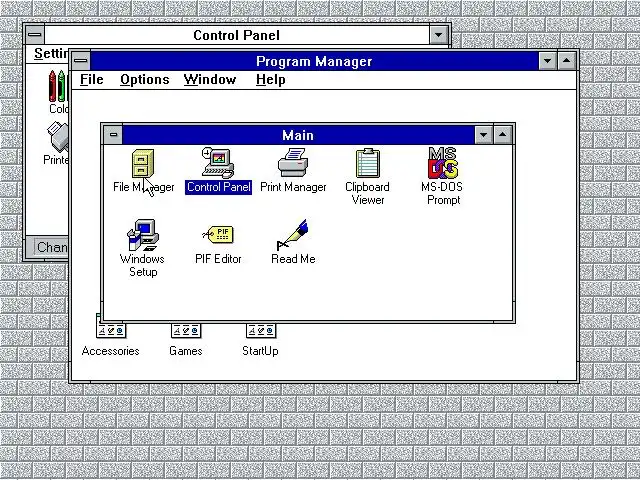Viewport: 640px width, 480px height.
Task: Click the 'StartUp' group label
Action: [260, 351]
